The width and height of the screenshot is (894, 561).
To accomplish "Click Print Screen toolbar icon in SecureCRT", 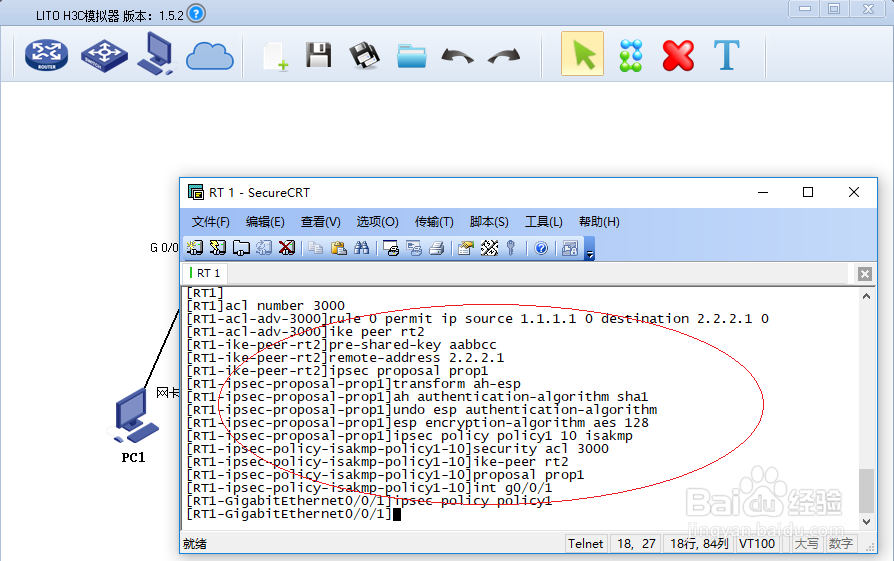I will pos(391,248).
